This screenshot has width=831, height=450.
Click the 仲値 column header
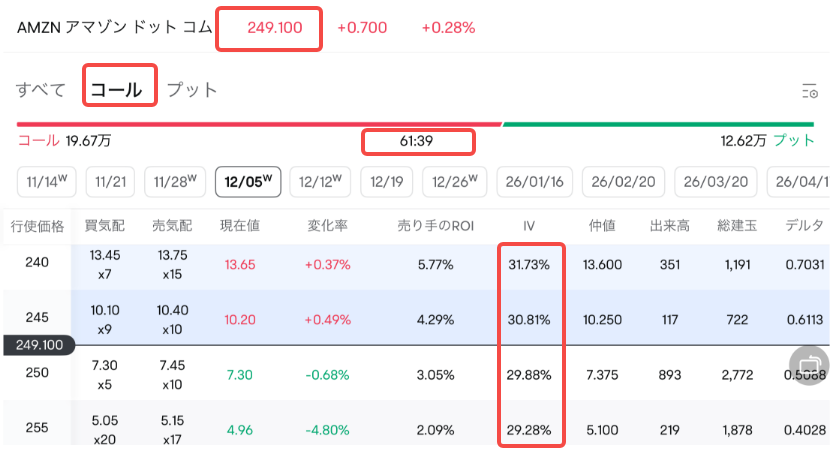tap(602, 226)
